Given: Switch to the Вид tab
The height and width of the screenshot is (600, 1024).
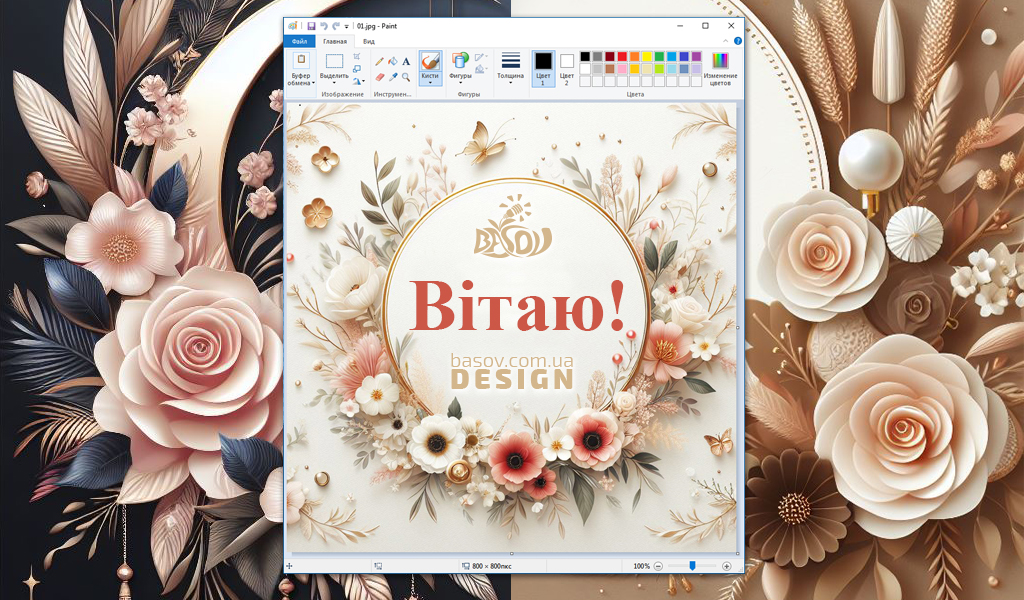Looking at the screenshot, I should (369, 42).
